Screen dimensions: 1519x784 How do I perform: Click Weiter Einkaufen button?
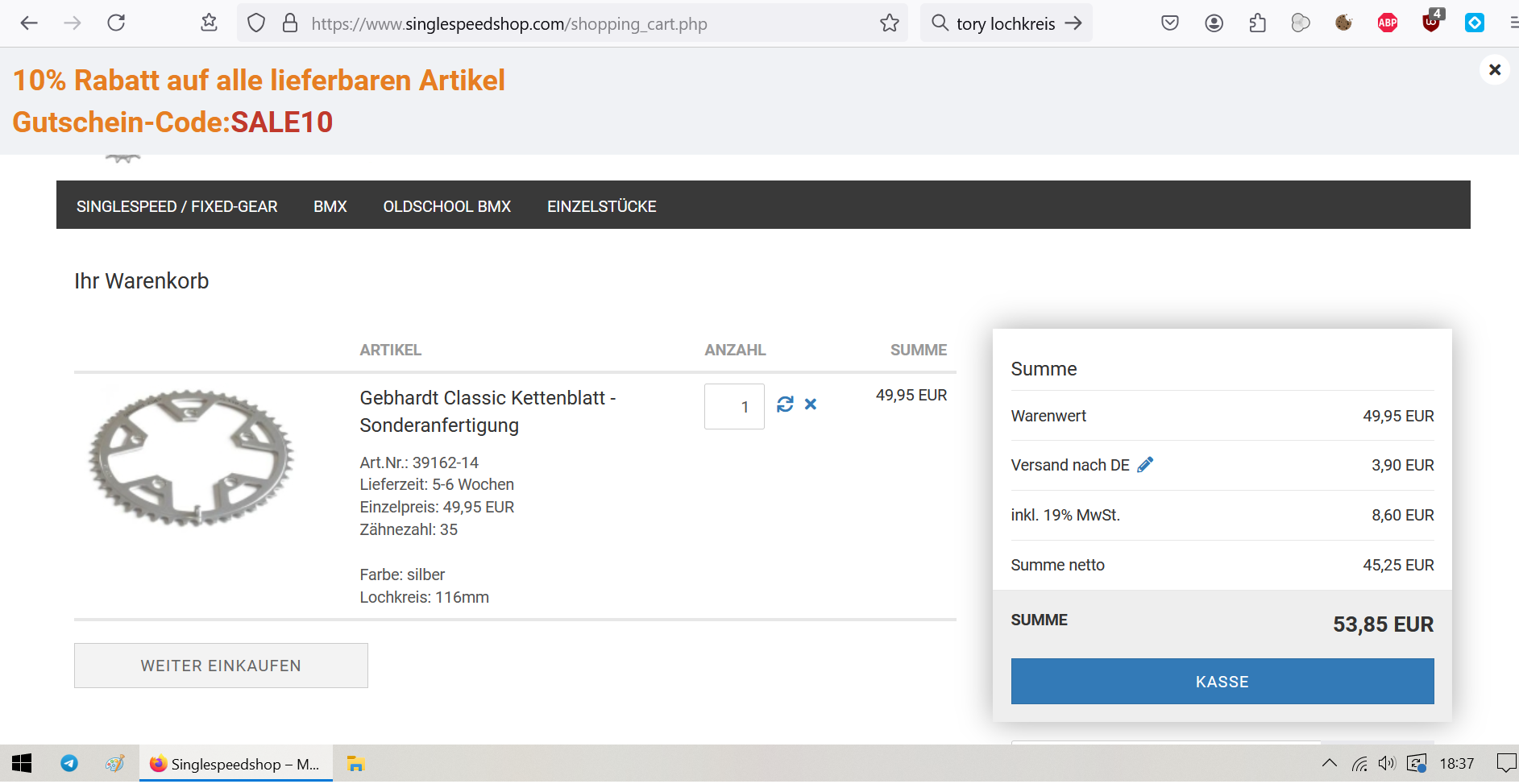[x=221, y=666]
